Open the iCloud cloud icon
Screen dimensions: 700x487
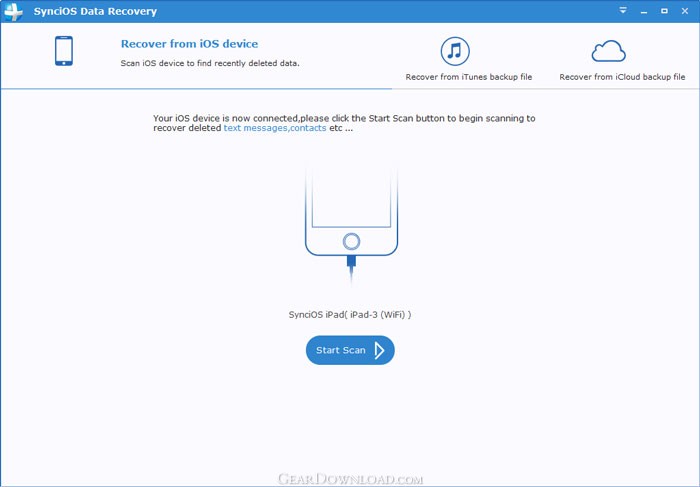tap(608, 51)
